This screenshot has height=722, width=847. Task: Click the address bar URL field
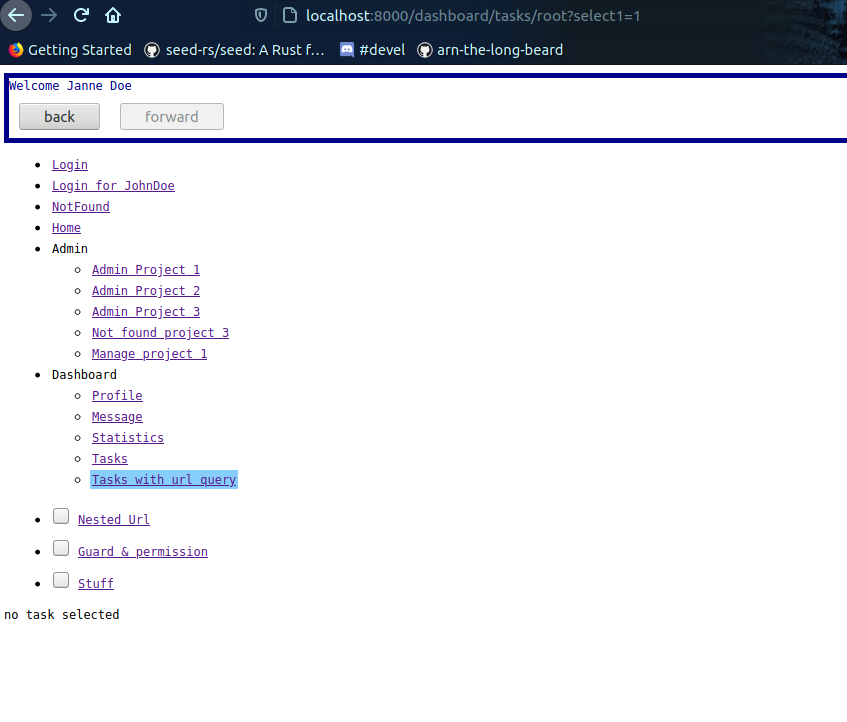(x=473, y=16)
